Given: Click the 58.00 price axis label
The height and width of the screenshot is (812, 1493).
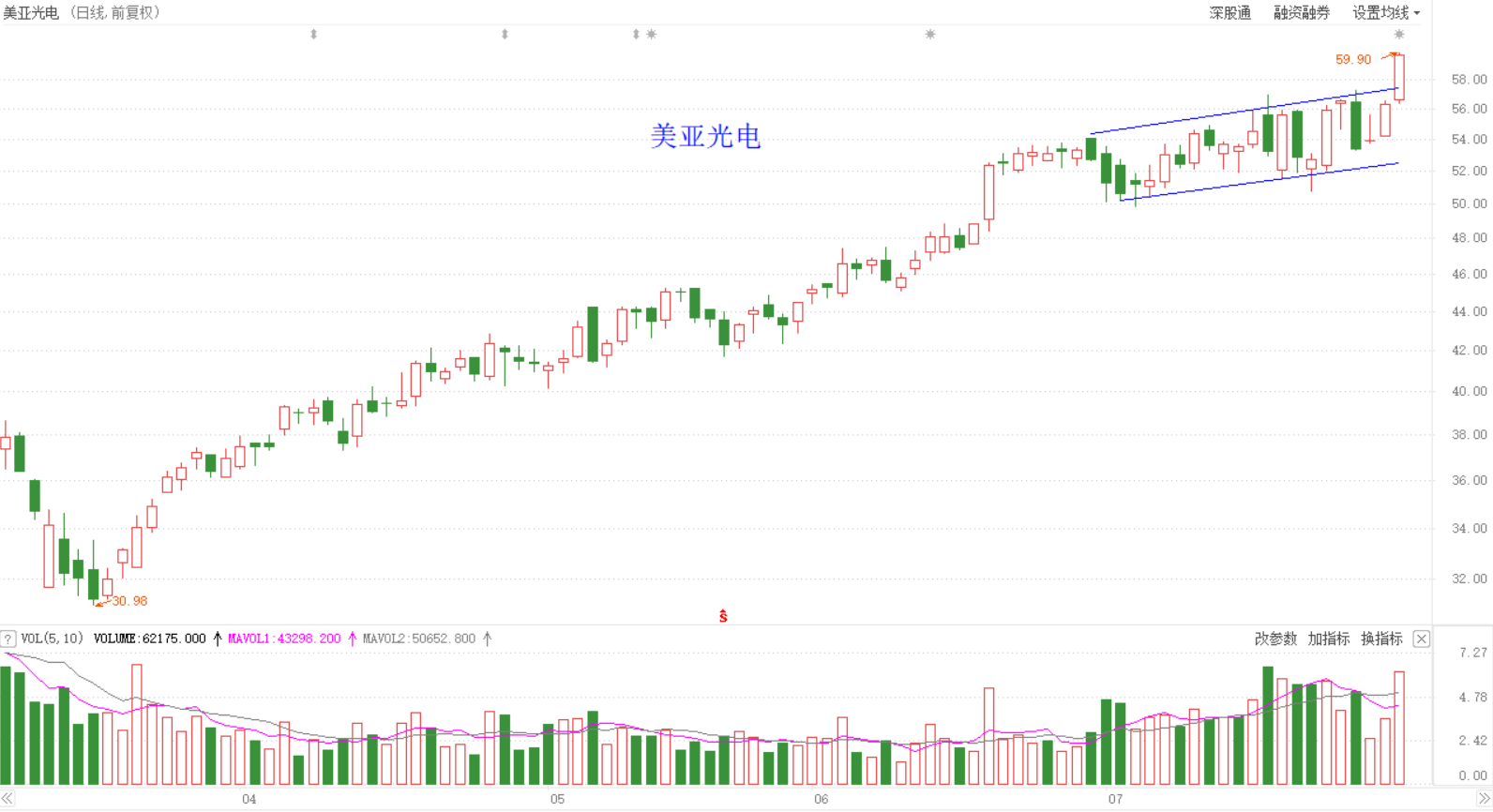Looking at the screenshot, I should click(x=1470, y=80).
